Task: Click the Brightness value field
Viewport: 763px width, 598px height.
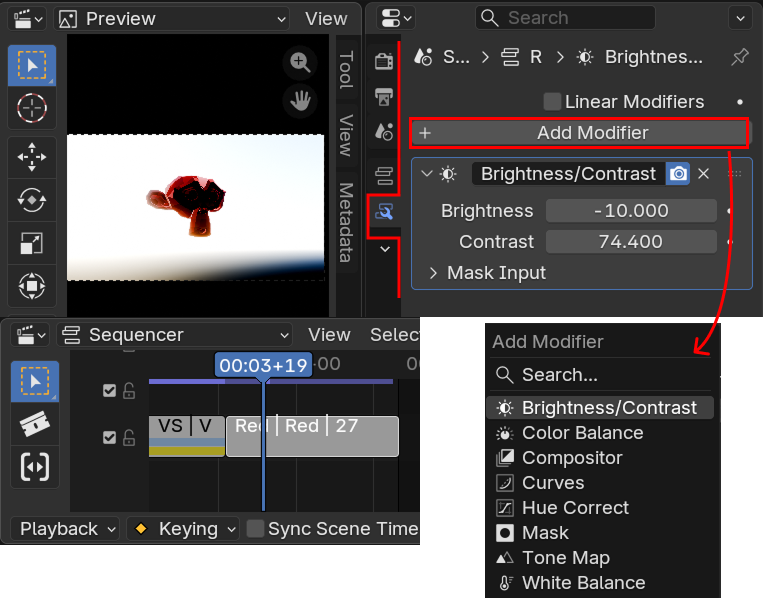Action: pos(630,211)
